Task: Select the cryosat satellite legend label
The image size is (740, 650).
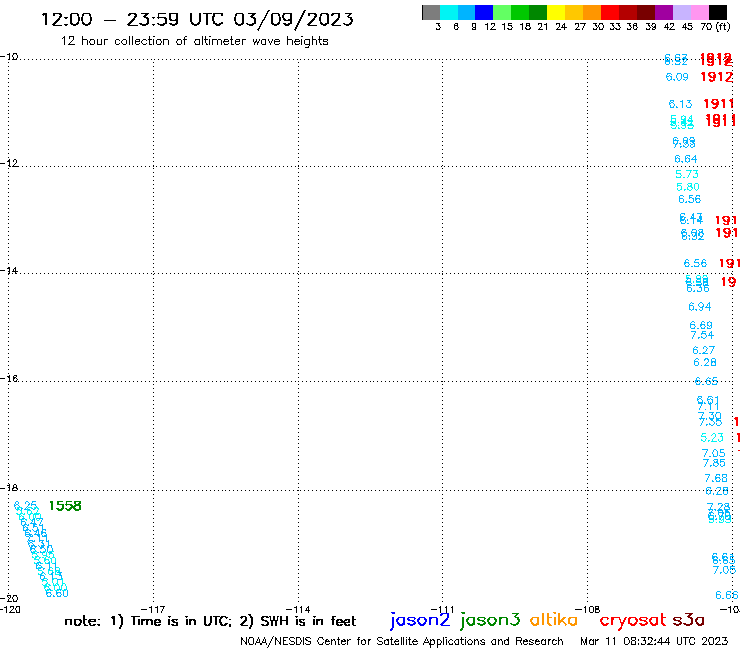Action: (633, 620)
